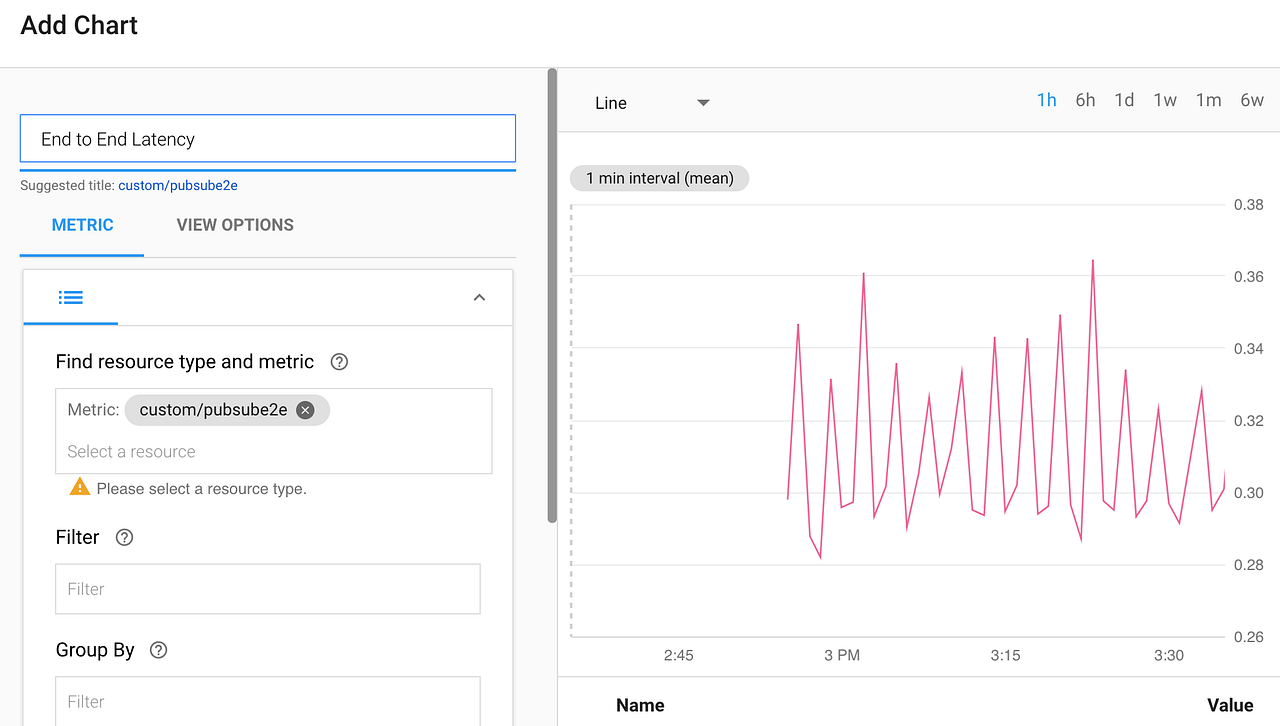Screen dimensions: 1280x726
Task: Open help for Find resource type and metric
Action: (338, 362)
